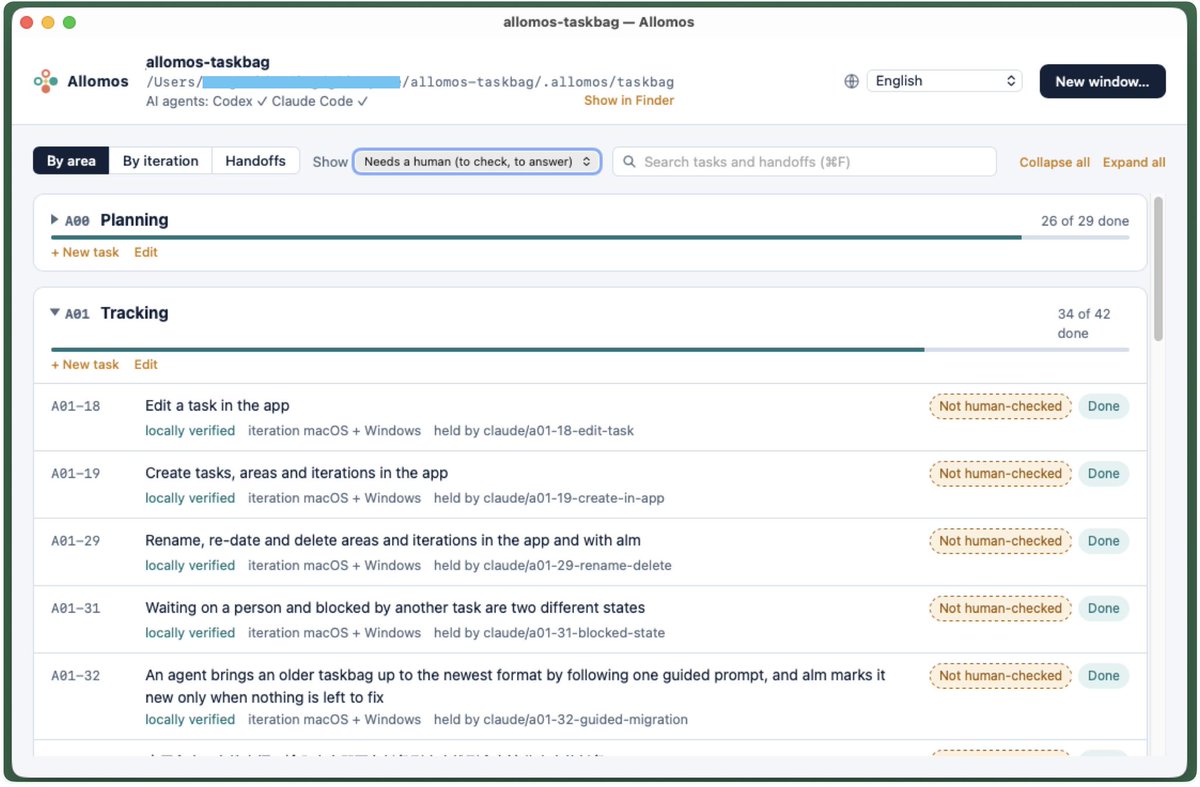Open the Handoffs tab

(255, 161)
